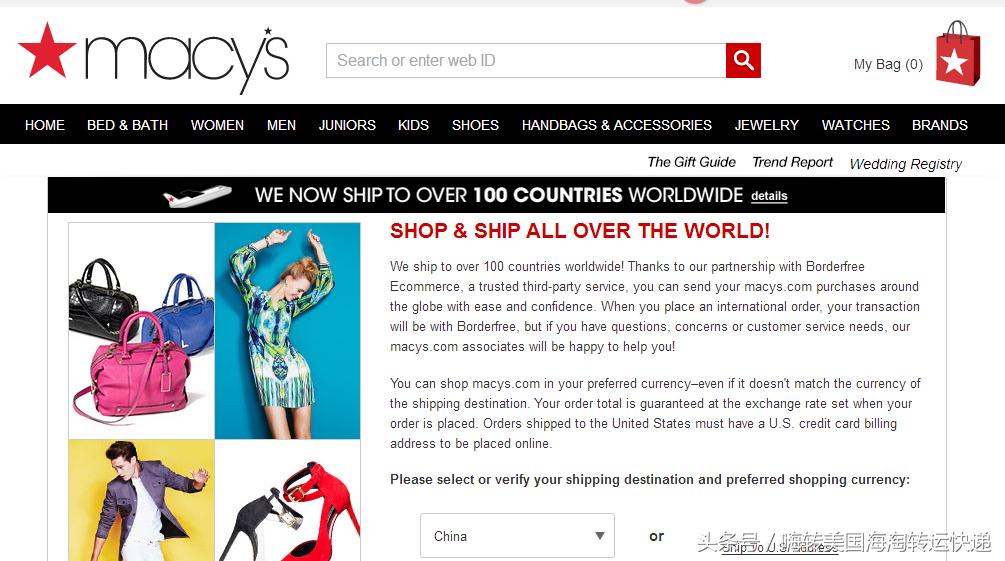Go to the JEWELRY category

pyautogui.click(x=767, y=125)
